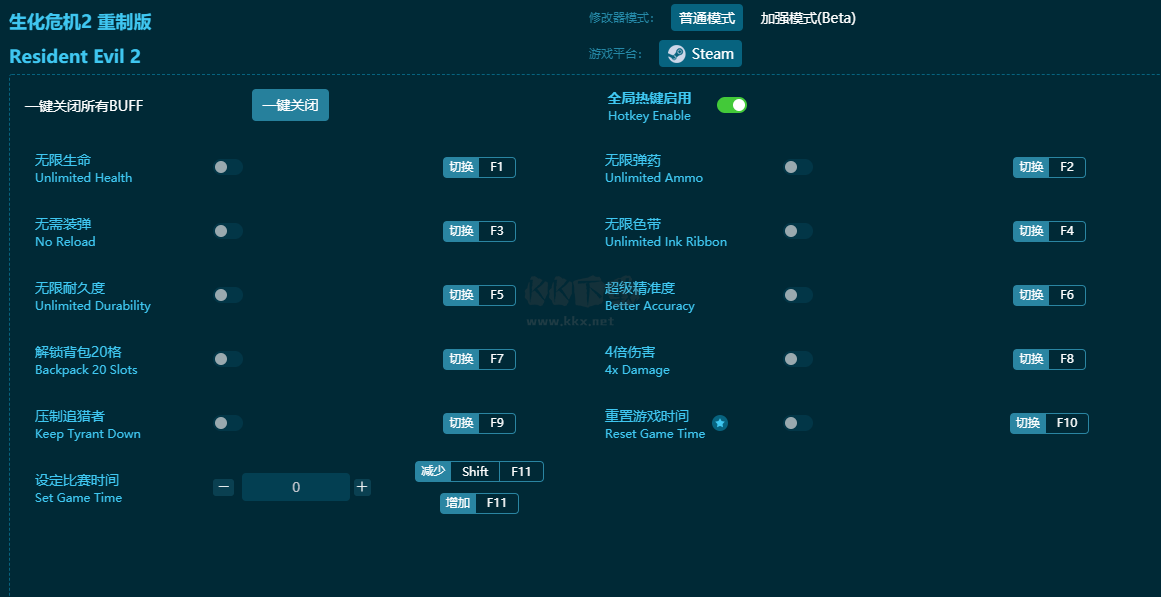Toggle Backpack 20 Slots switch
1161x597 pixels.
pyautogui.click(x=228, y=359)
